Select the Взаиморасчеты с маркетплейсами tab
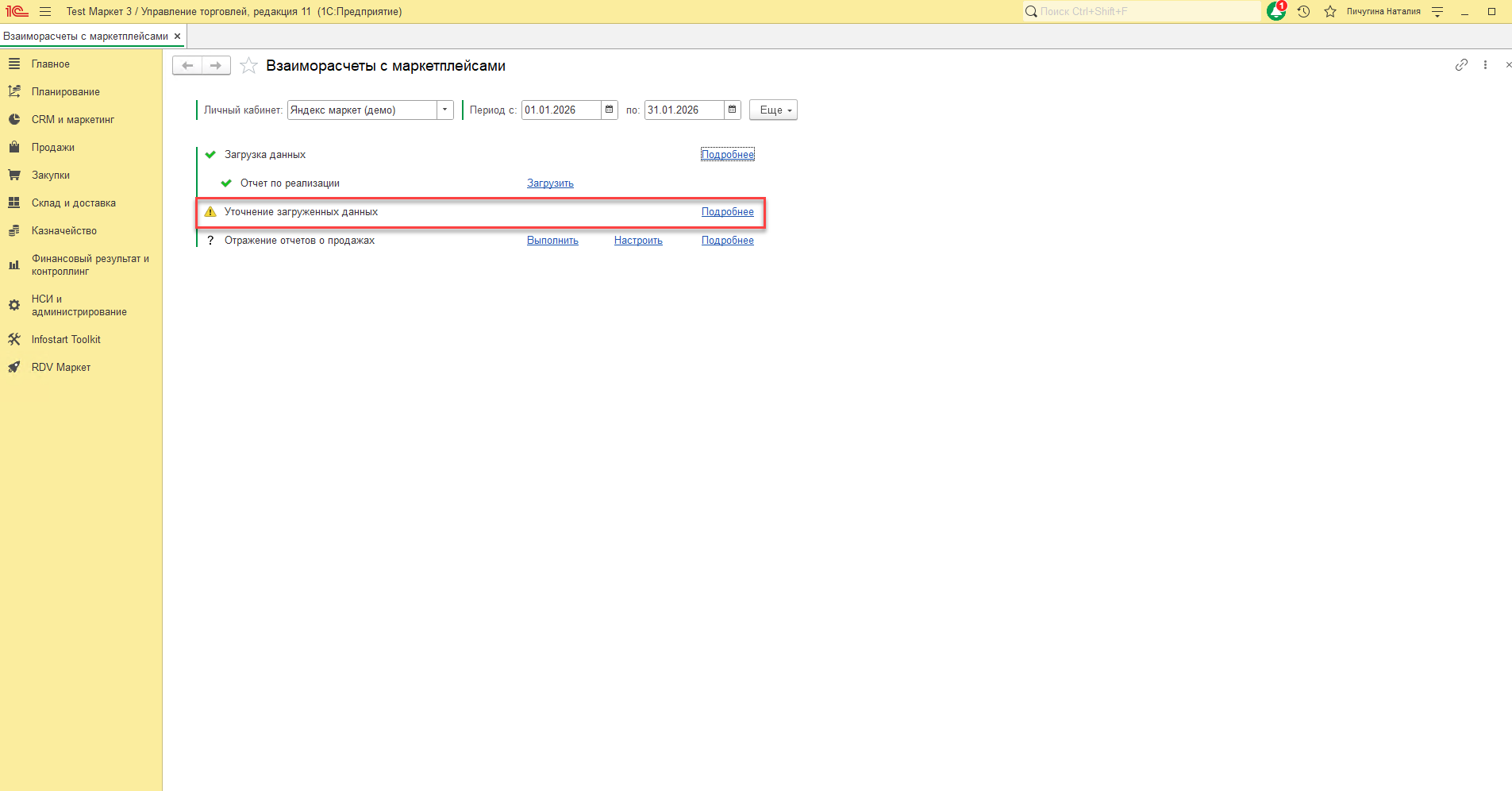Screen dimensions: 1512x791 86,37
